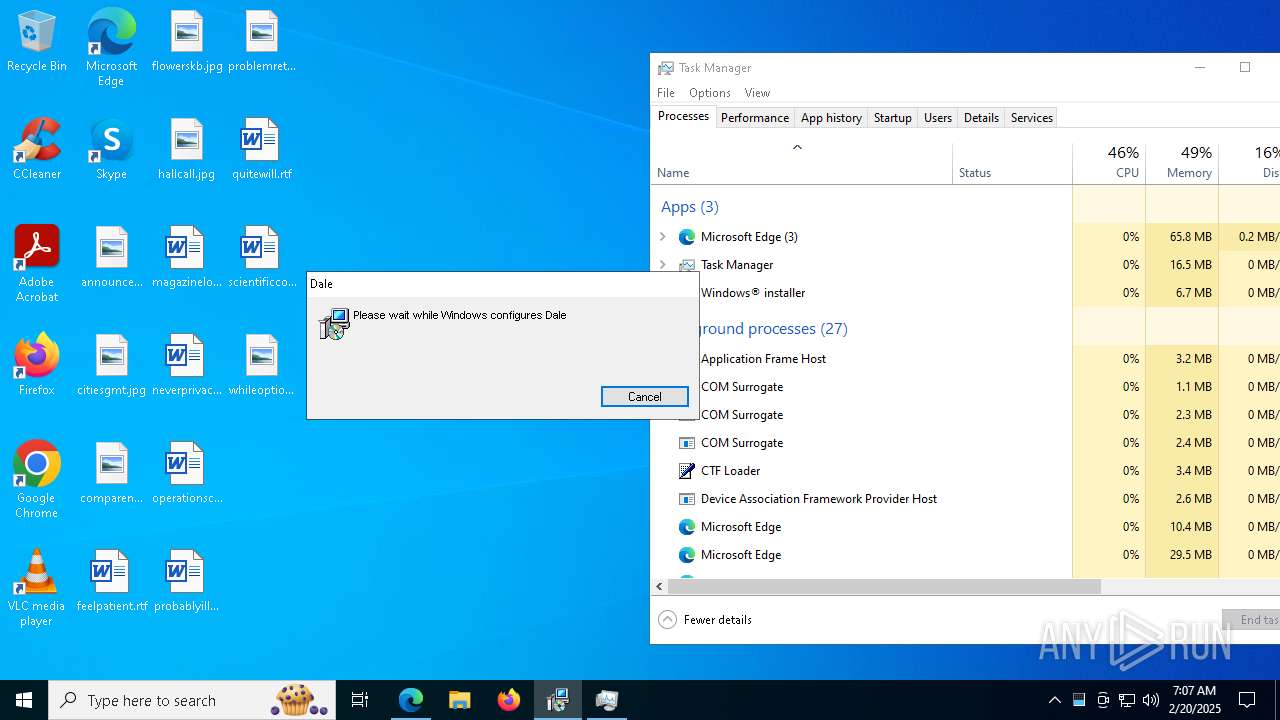The width and height of the screenshot is (1280, 720).
Task: Open the Recycle Bin desktop icon
Action: coord(37,42)
